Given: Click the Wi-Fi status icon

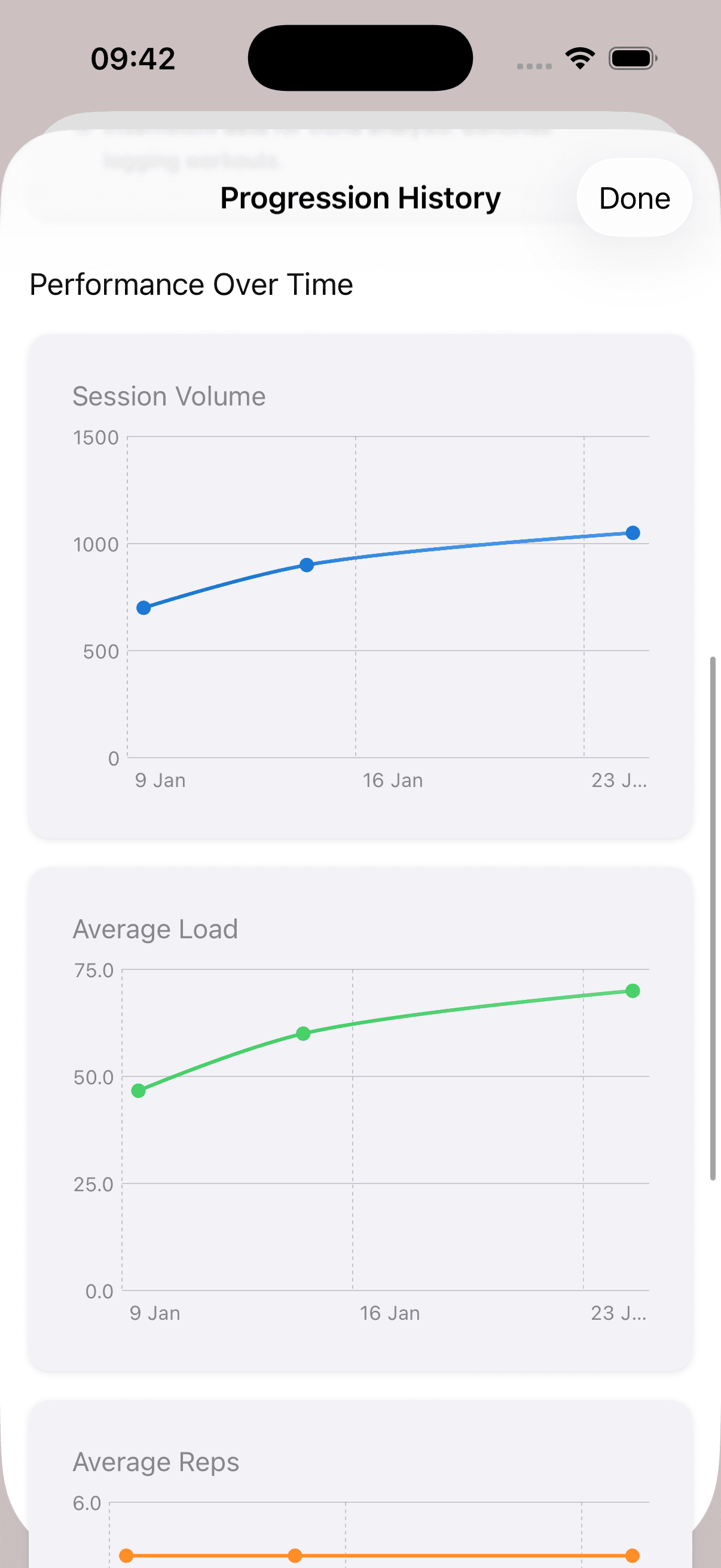Looking at the screenshot, I should [x=580, y=59].
